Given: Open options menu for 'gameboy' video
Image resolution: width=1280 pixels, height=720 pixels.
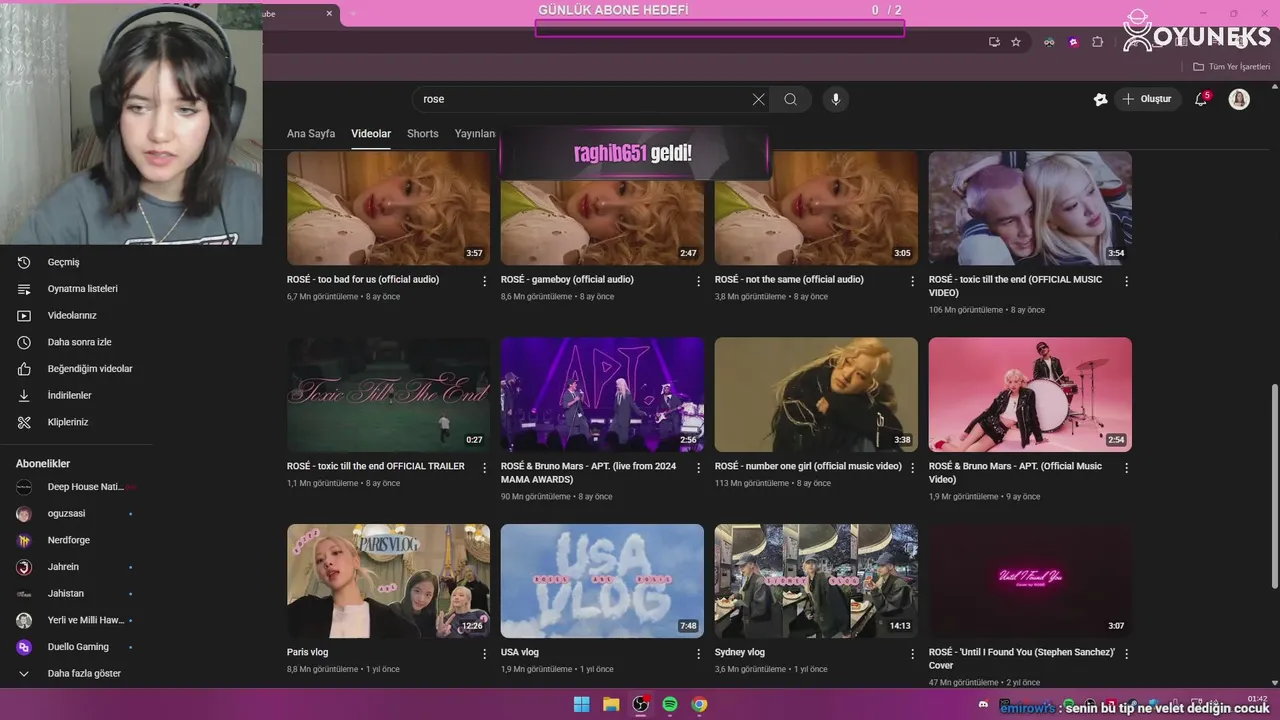Looking at the screenshot, I should pyautogui.click(x=699, y=281).
